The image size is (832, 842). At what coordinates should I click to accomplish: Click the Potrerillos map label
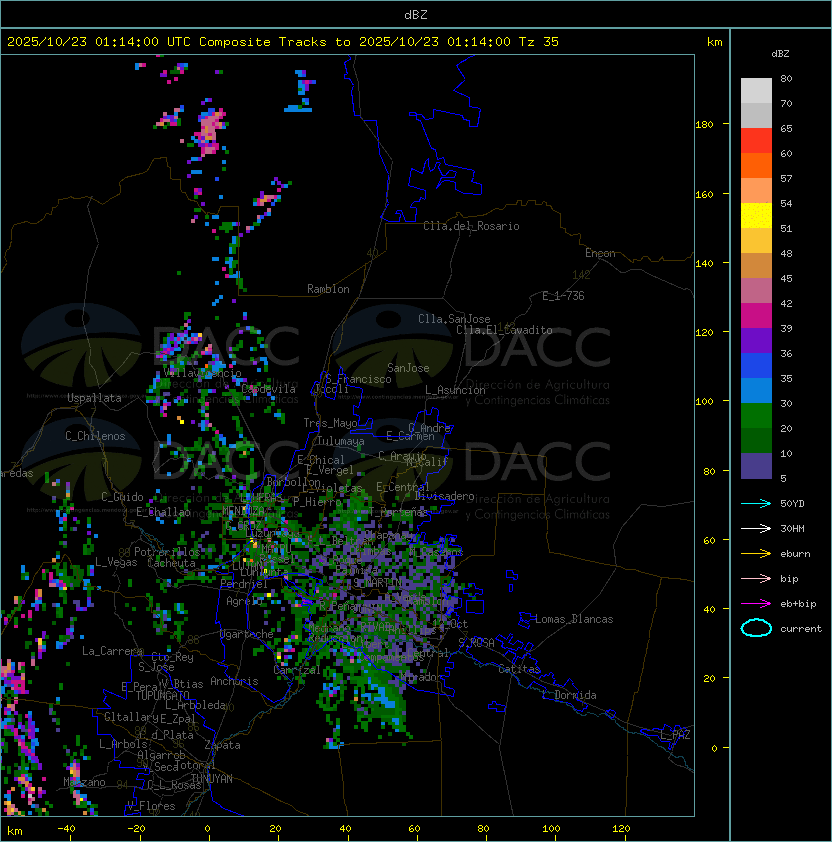click(167, 552)
